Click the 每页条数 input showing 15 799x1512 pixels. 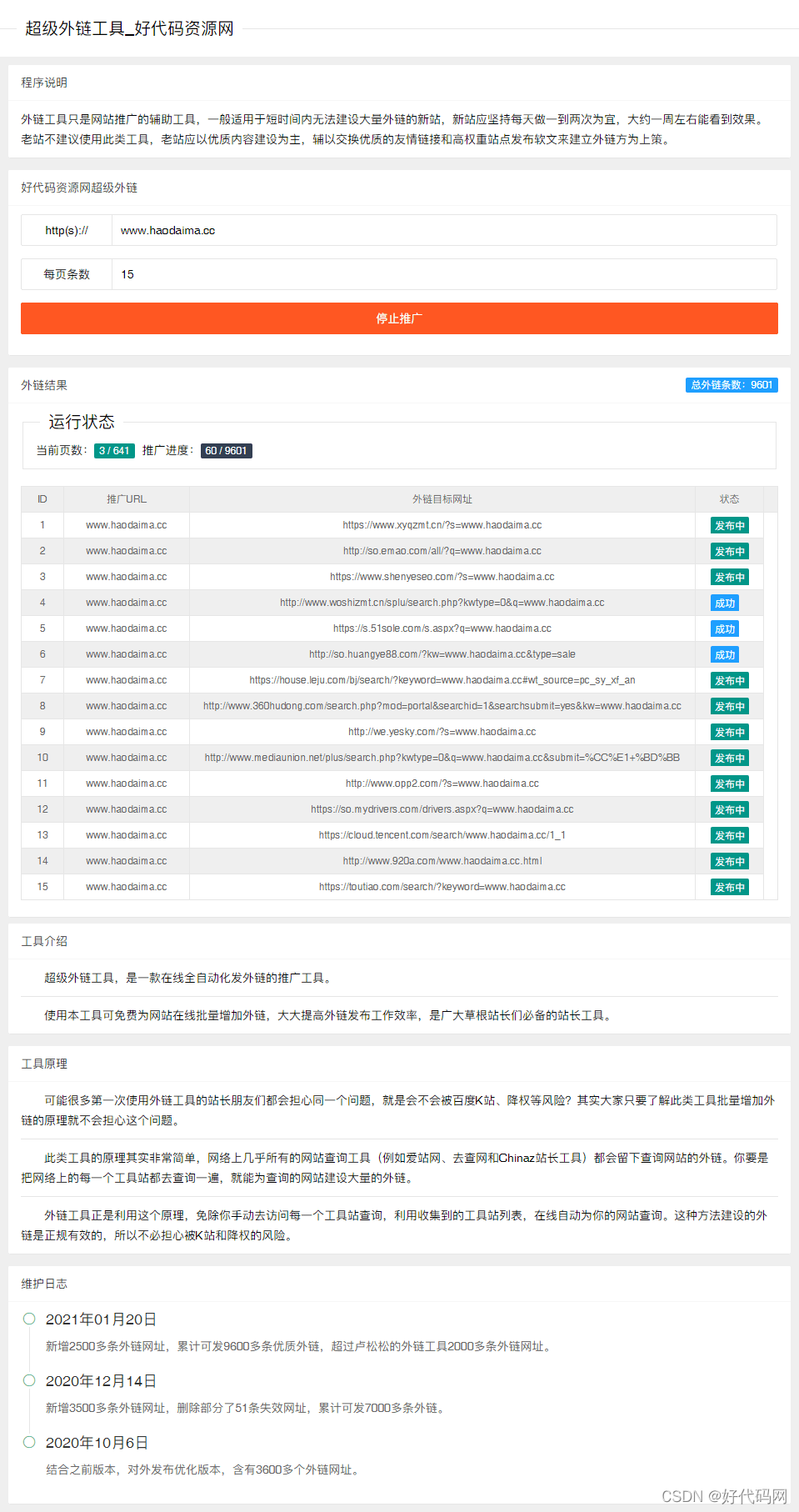tap(443, 274)
